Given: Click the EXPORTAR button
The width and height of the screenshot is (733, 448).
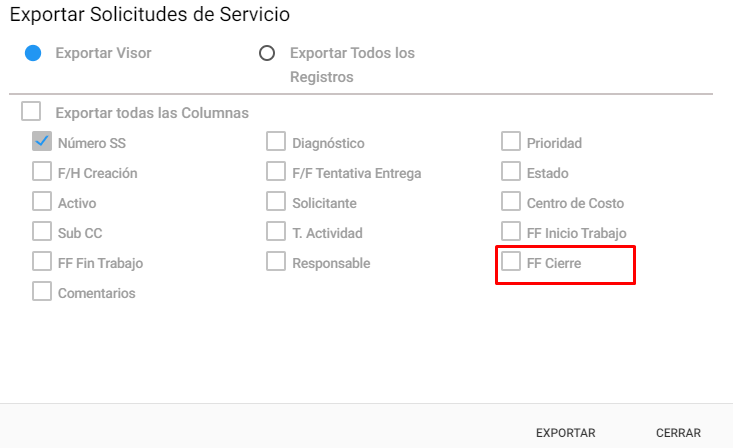Looking at the screenshot, I should coord(566,433).
